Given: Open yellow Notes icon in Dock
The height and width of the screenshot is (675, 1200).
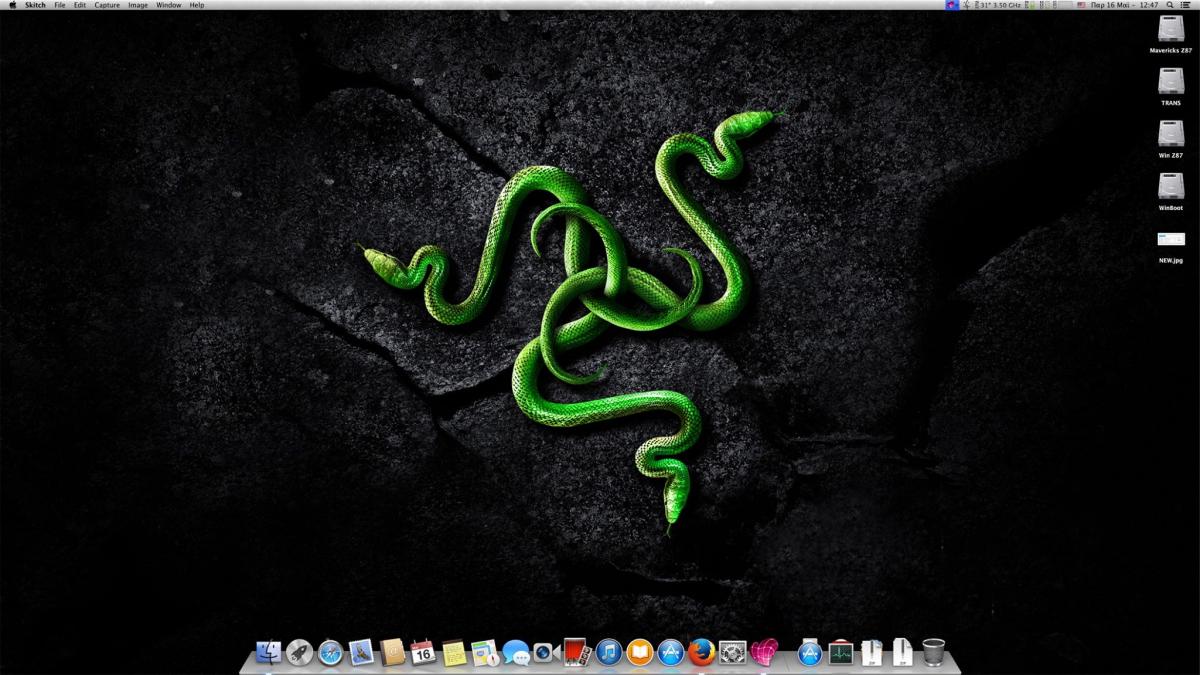Looking at the screenshot, I should click(454, 653).
